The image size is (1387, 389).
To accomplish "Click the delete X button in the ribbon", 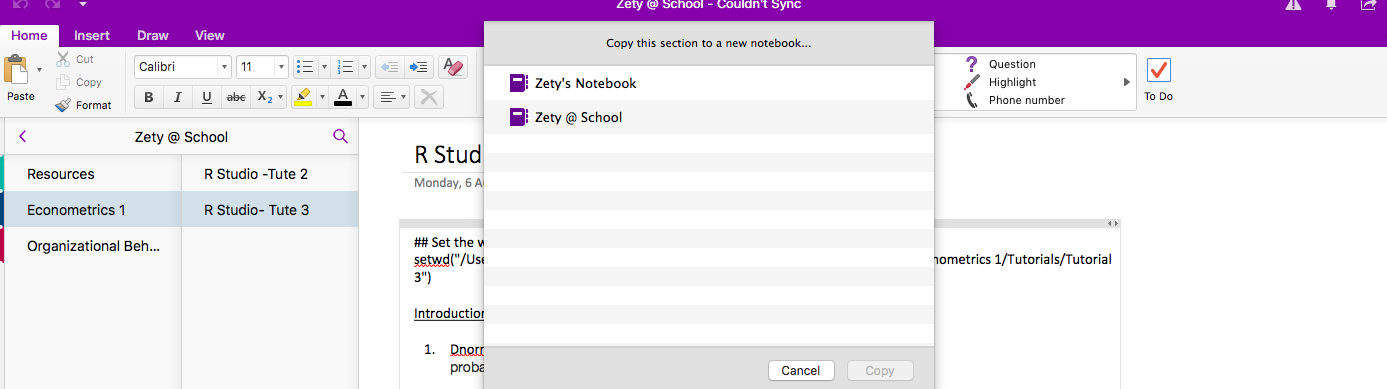I will pyautogui.click(x=429, y=97).
